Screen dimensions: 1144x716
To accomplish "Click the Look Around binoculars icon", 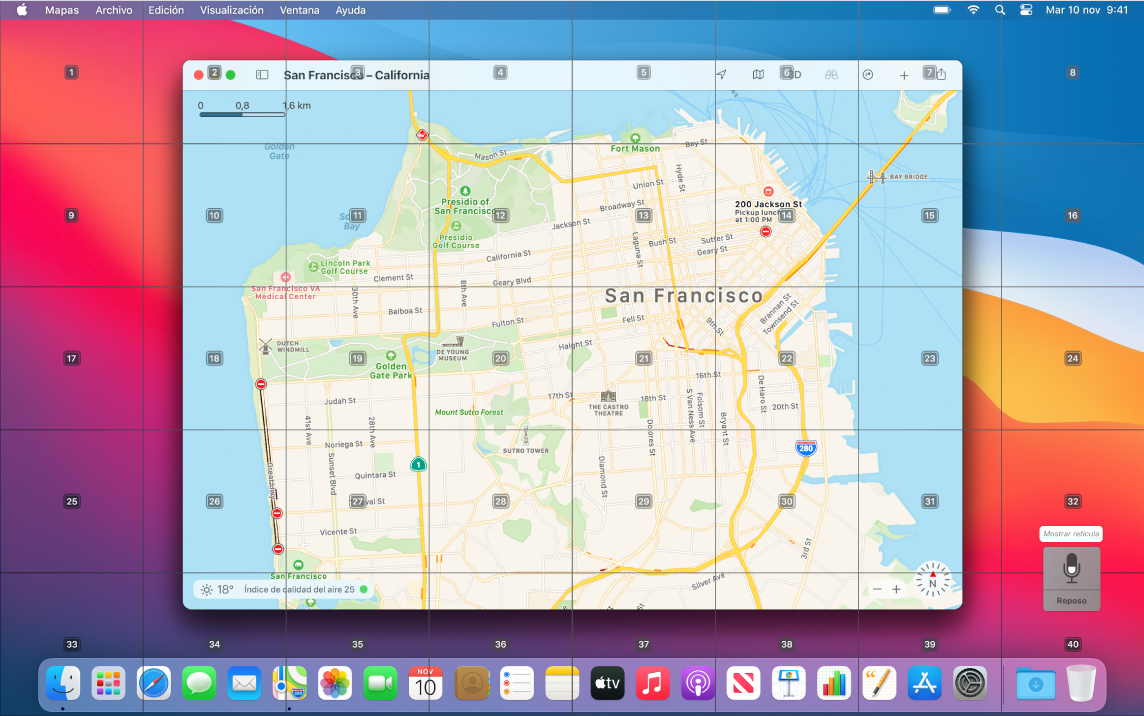I will [x=830, y=74].
